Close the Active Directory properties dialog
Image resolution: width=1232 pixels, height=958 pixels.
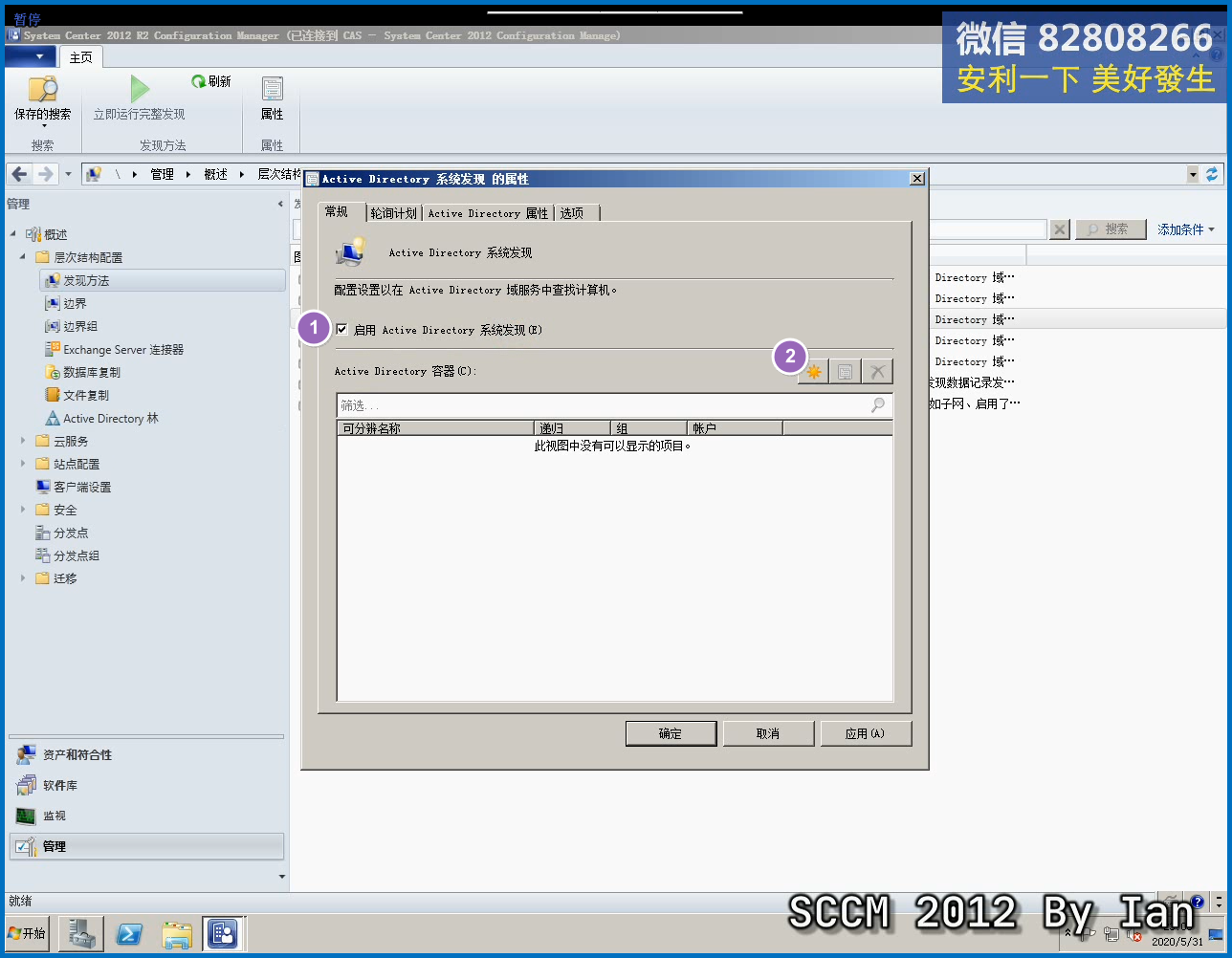pos(916,179)
